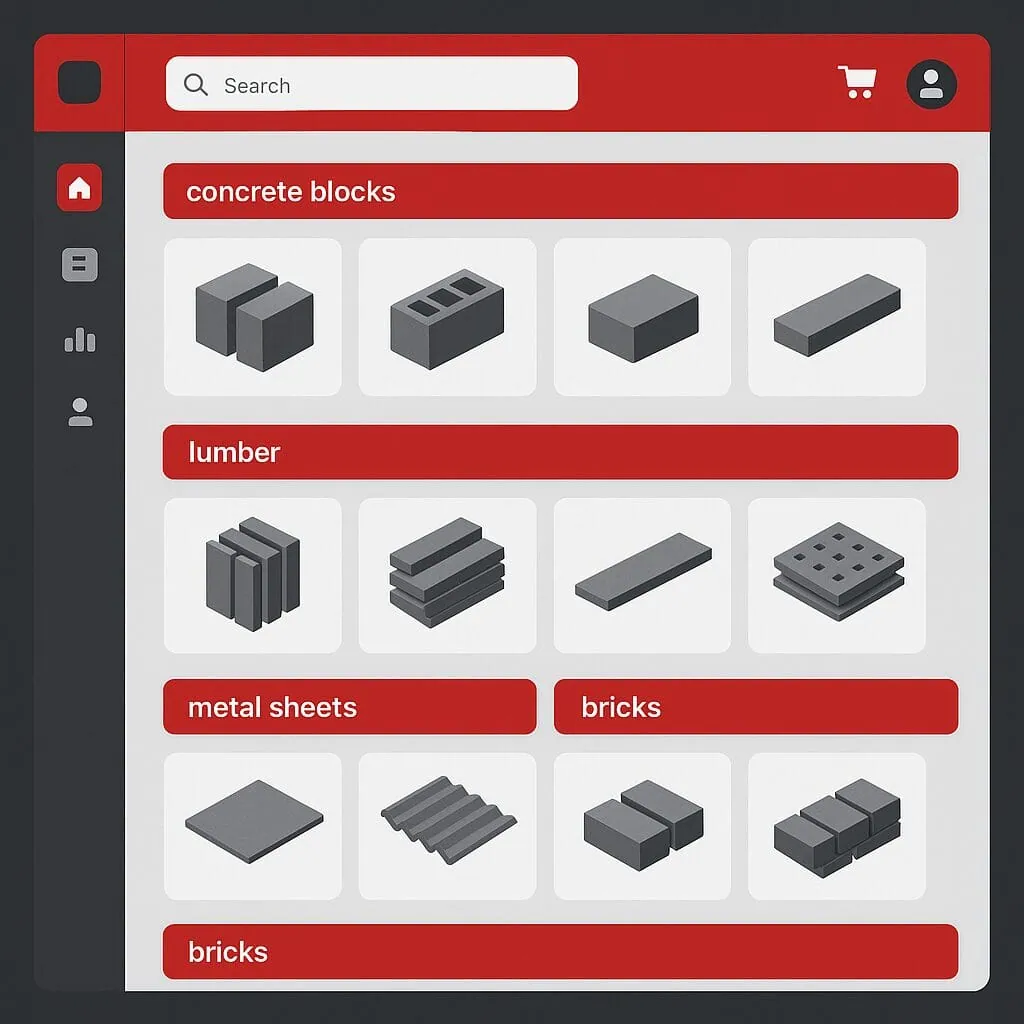Select the long flat concrete slab product
This screenshot has height=1024, width=1024.
[x=837, y=317]
